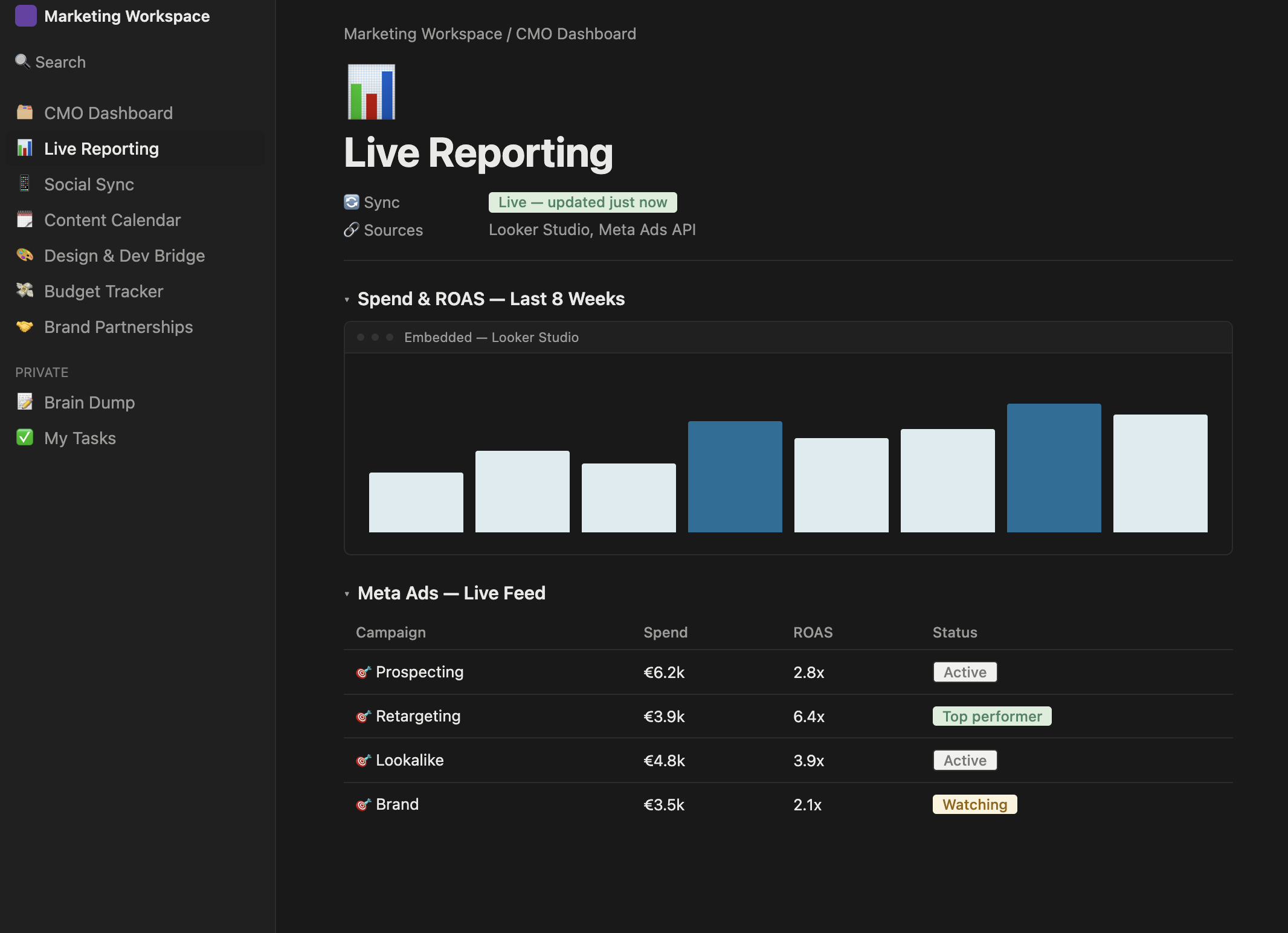Image resolution: width=1288 pixels, height=933 pixels.
Task: Click the Brain Dump memo icon
Action: point(25,402)
